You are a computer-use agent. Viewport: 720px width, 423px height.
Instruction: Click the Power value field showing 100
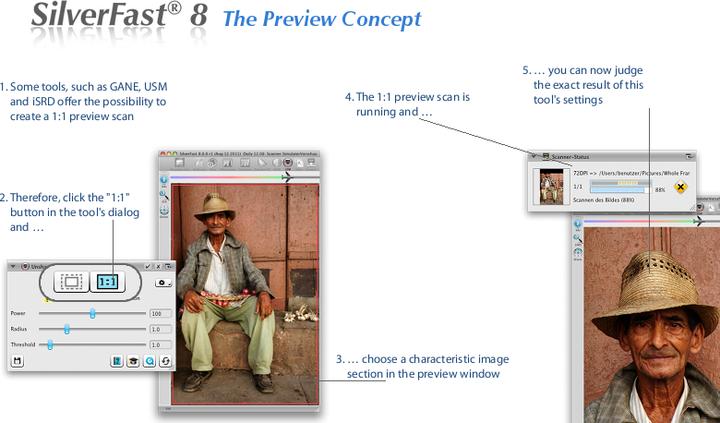(x=160, y=314)
